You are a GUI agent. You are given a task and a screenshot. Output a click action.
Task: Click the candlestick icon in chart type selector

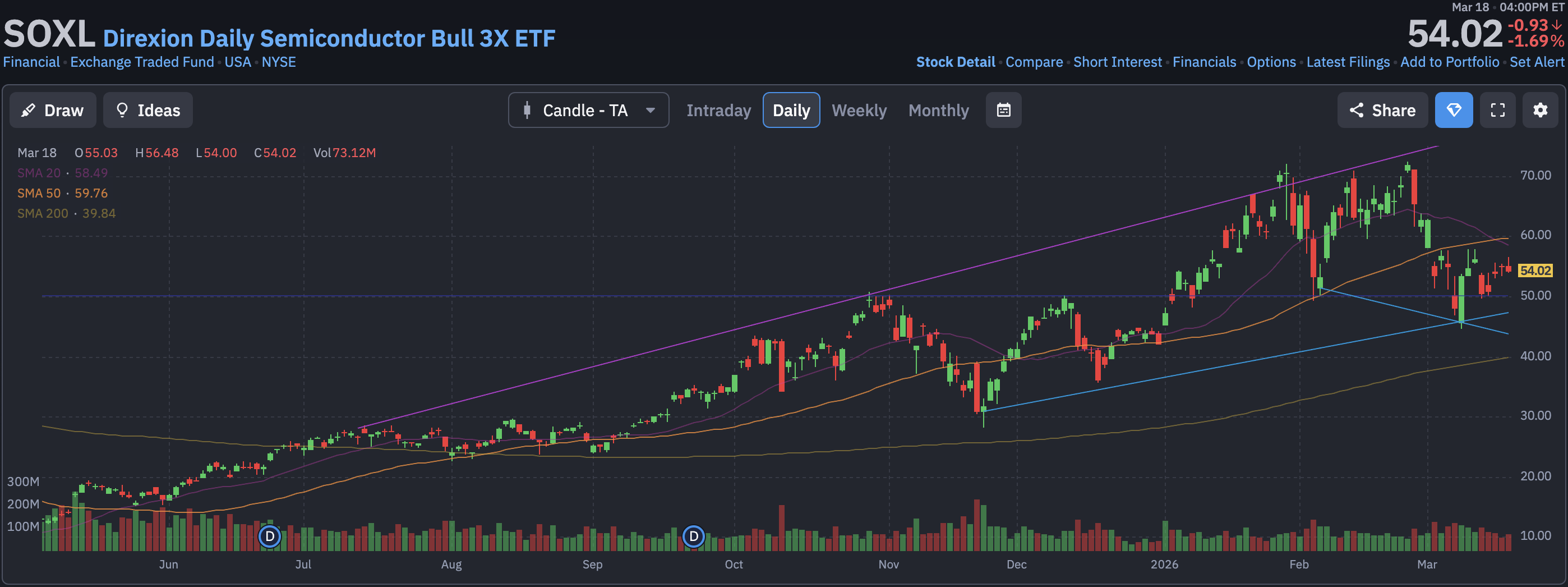pos(527,110)
